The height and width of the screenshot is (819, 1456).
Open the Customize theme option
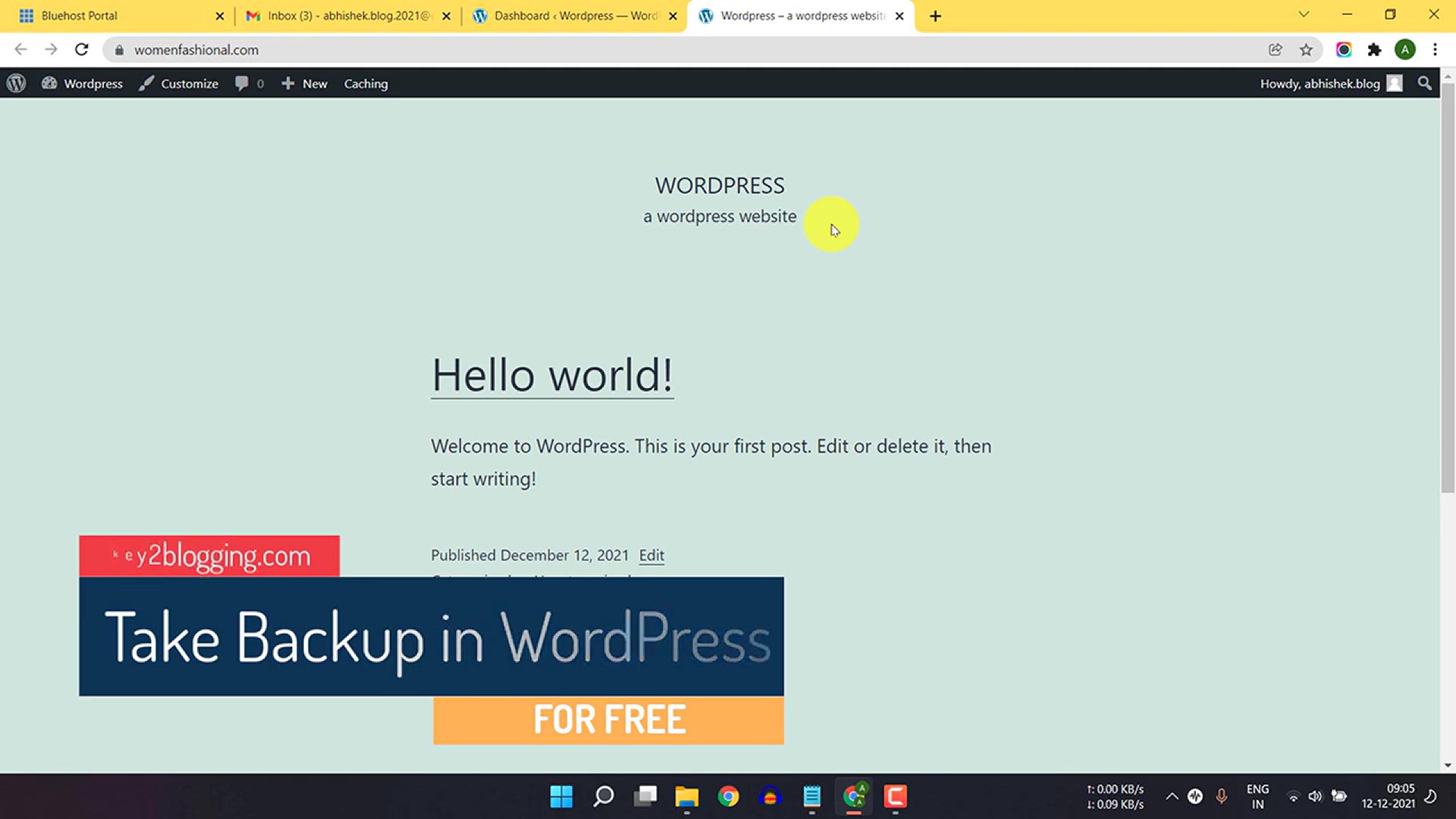click(x=179, y=83)
